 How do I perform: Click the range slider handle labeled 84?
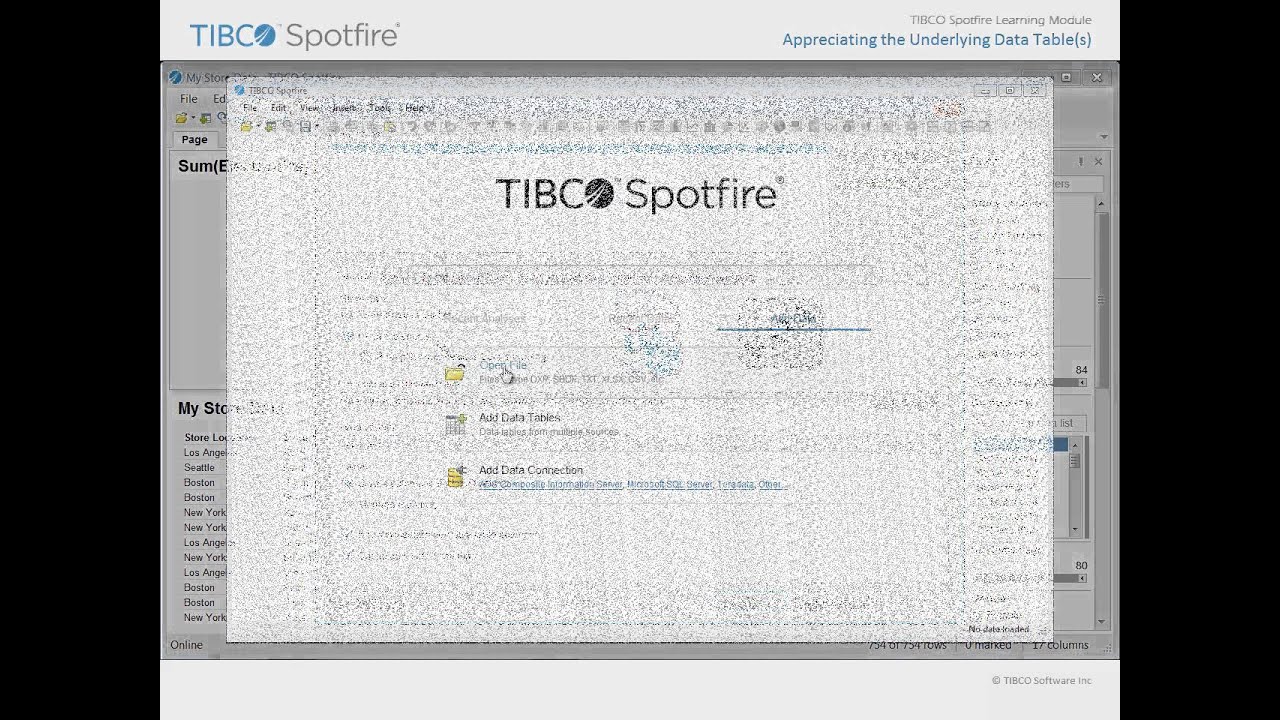click(1081, 381)
